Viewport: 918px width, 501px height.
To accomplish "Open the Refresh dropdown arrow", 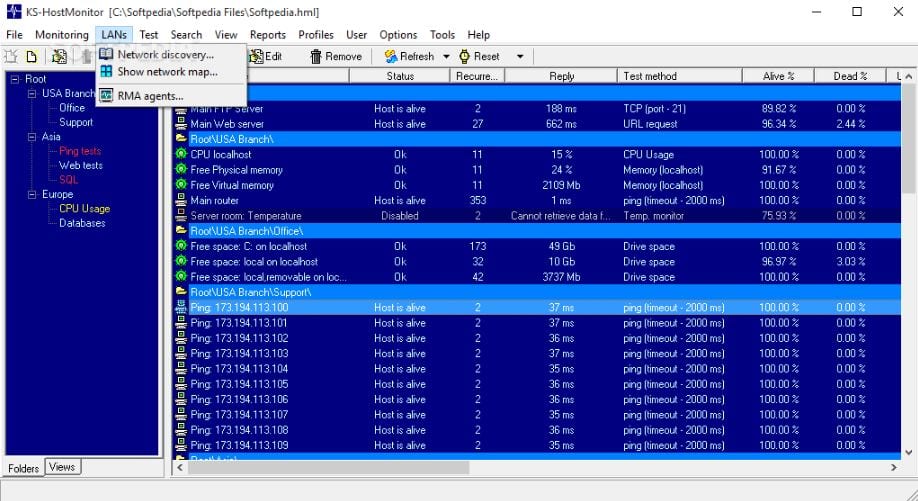I will (x=446, y=57).
